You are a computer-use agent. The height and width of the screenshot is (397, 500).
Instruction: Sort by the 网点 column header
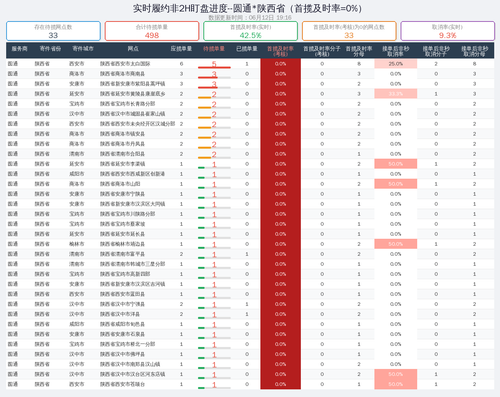click(x=133, y=49)
